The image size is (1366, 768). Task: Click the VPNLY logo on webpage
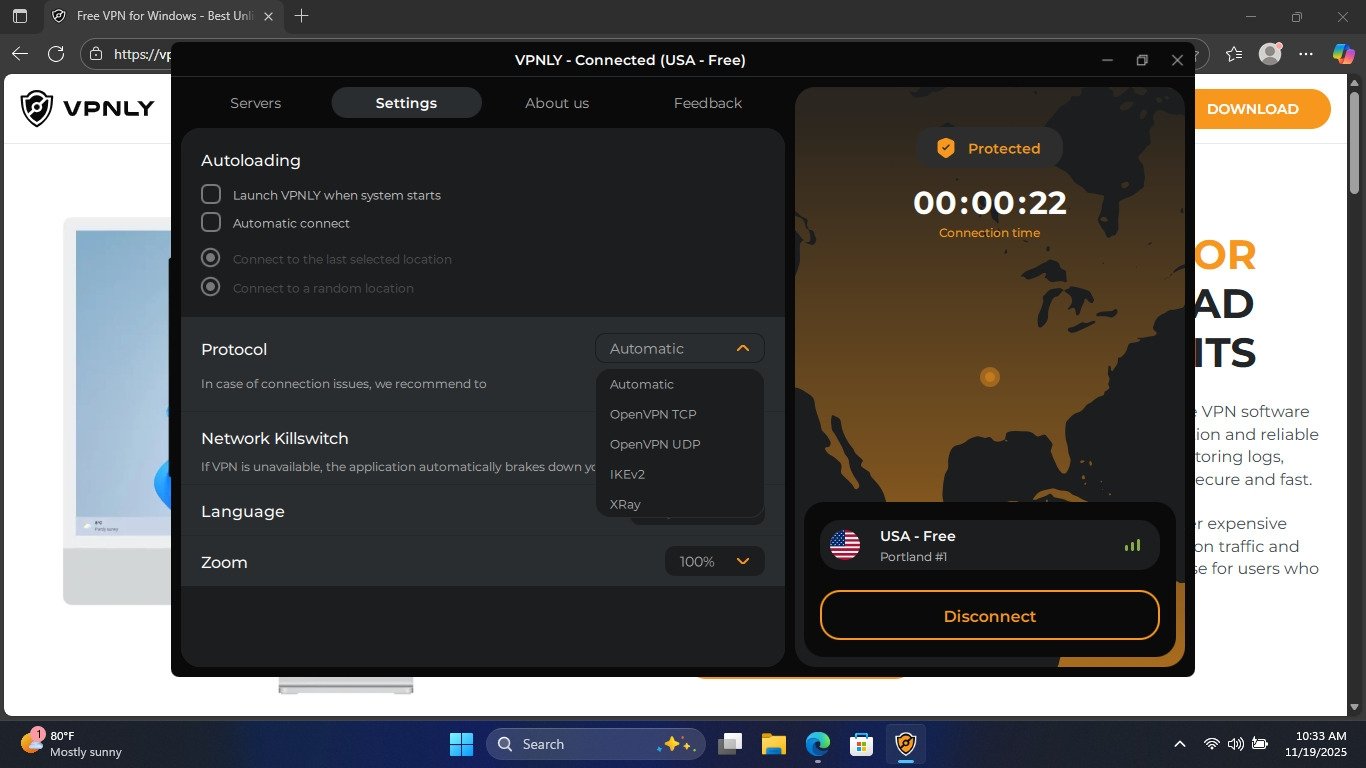point(88,108)
